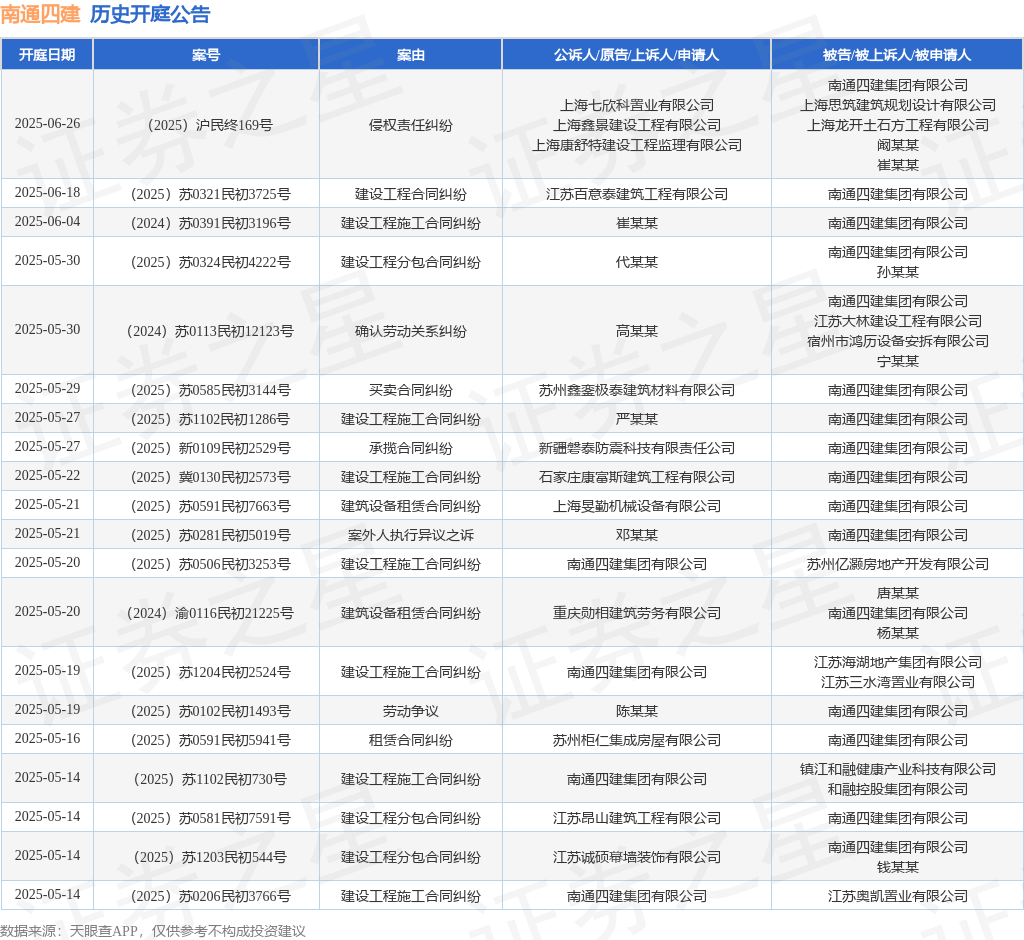The height and width of the screenshot is (940, 1024).
Task: Click plaintiff 陈某某
Action: click(637, 711)
